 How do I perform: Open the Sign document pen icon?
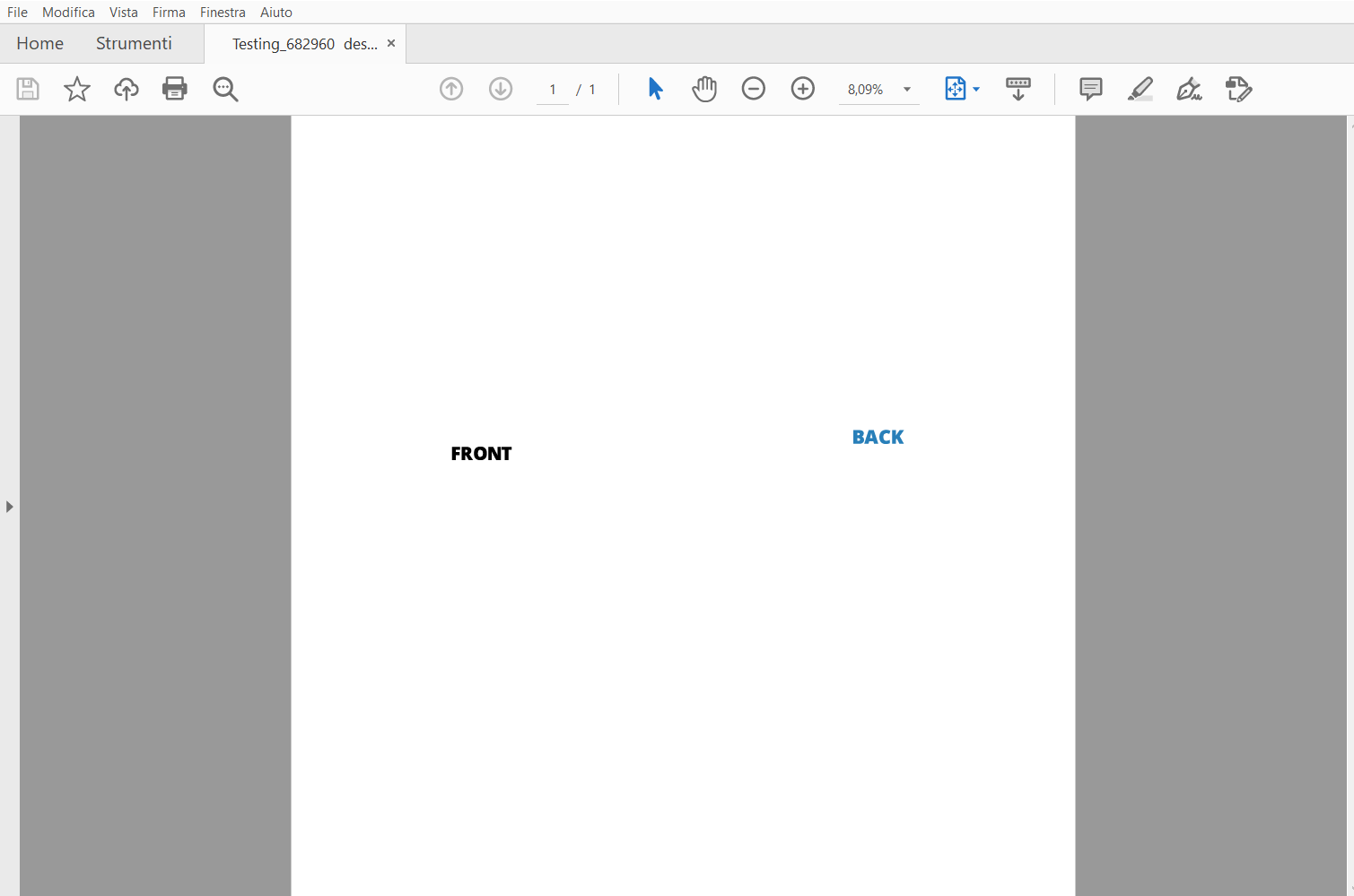[x=1189, y=89]
